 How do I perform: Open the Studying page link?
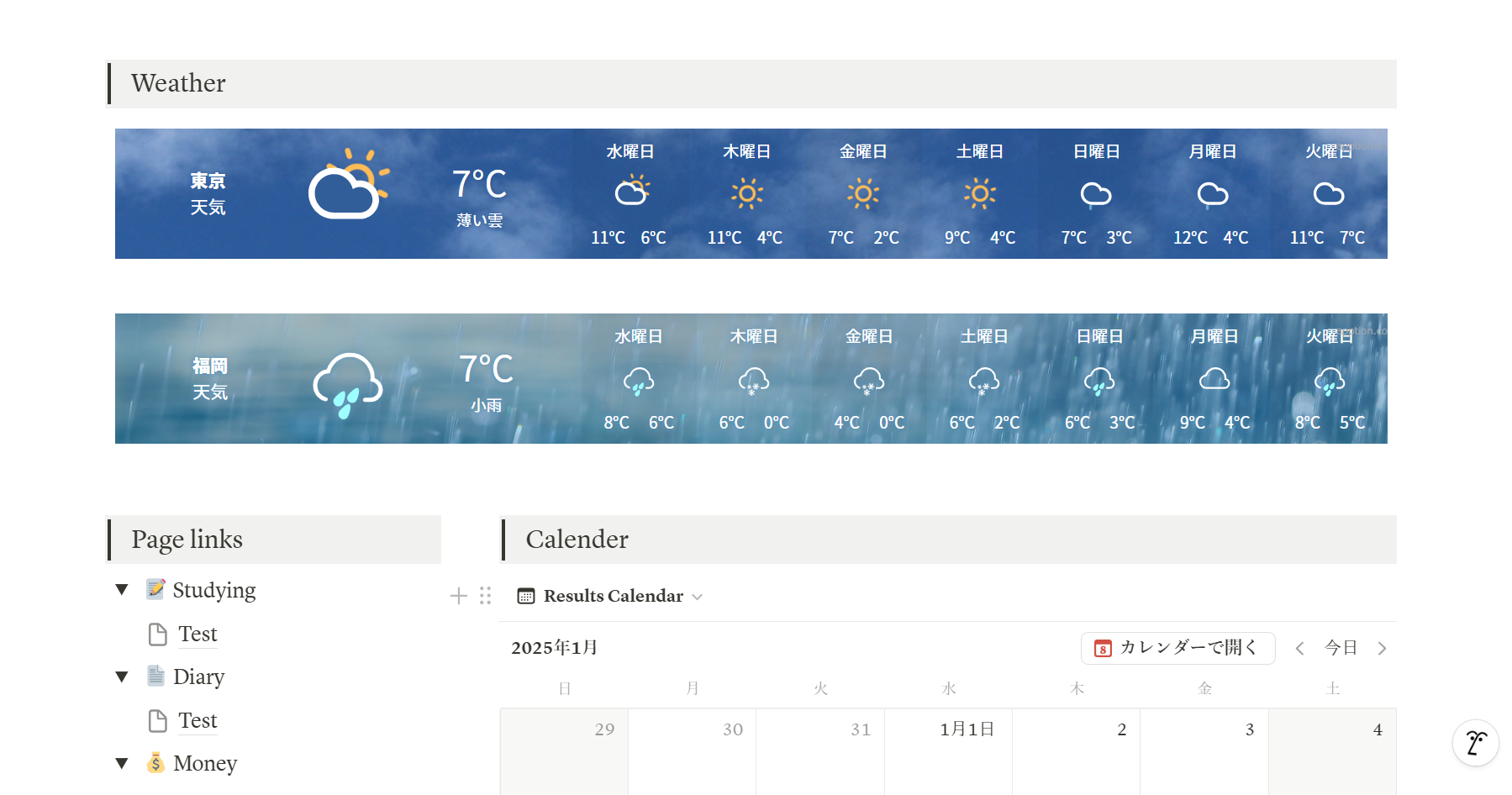click(214, 590)
